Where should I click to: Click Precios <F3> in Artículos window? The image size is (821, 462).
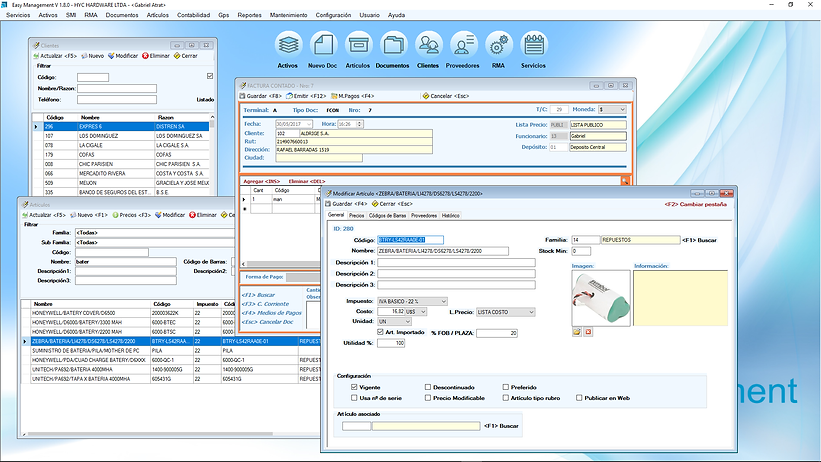[131, 215]
